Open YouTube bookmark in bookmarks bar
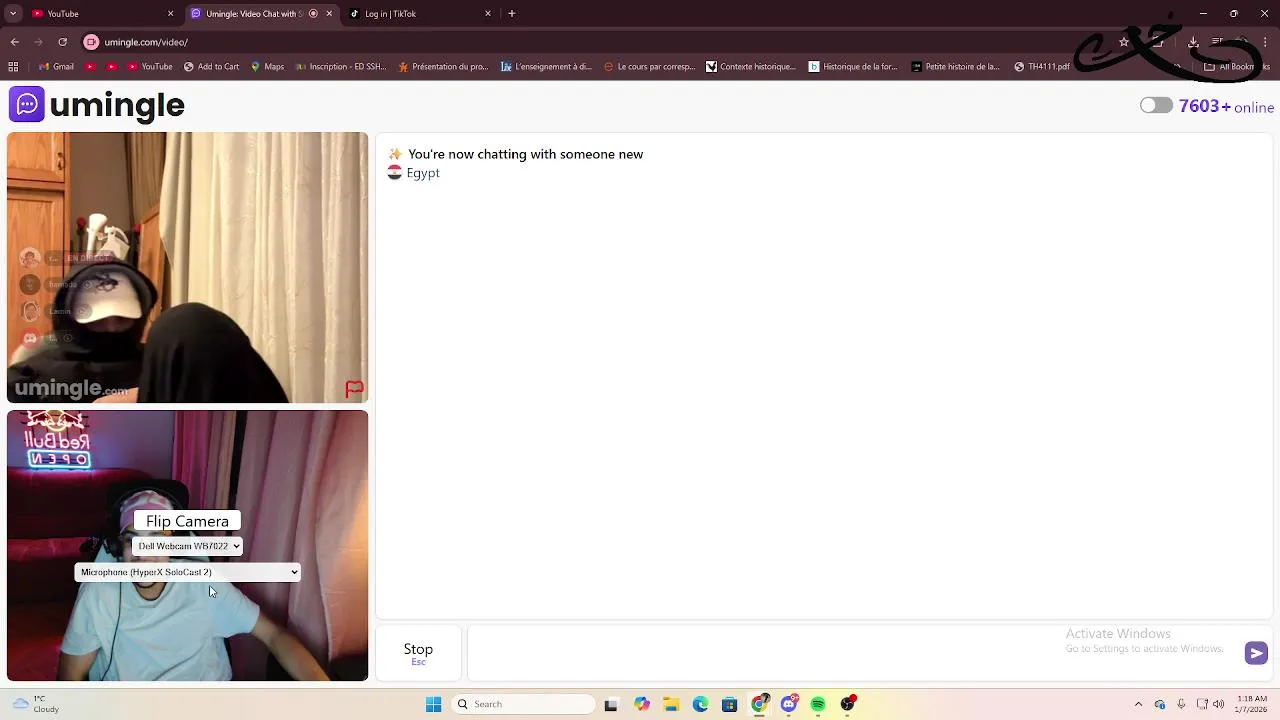The height and width of the screenshot is (720, 1280). point(148,67)
